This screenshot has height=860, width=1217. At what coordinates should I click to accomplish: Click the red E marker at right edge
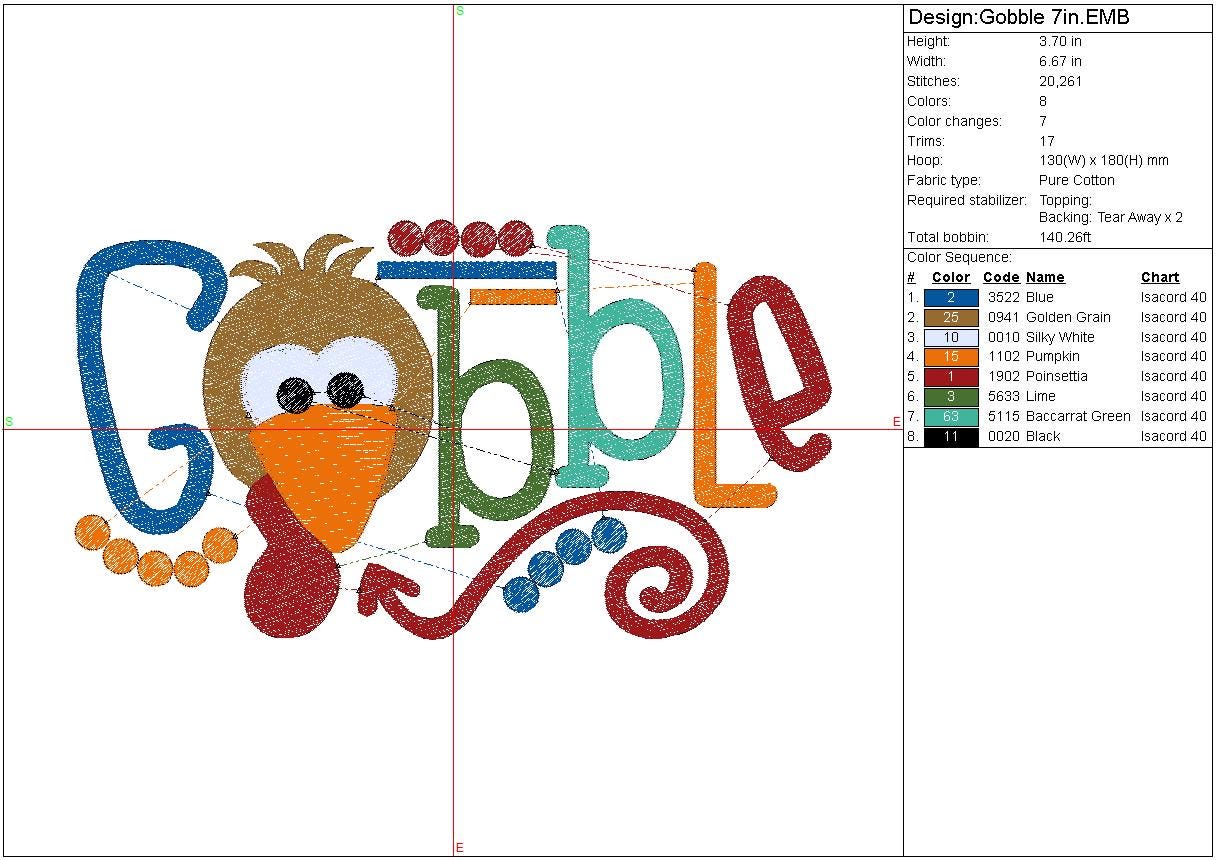(897, 422)
